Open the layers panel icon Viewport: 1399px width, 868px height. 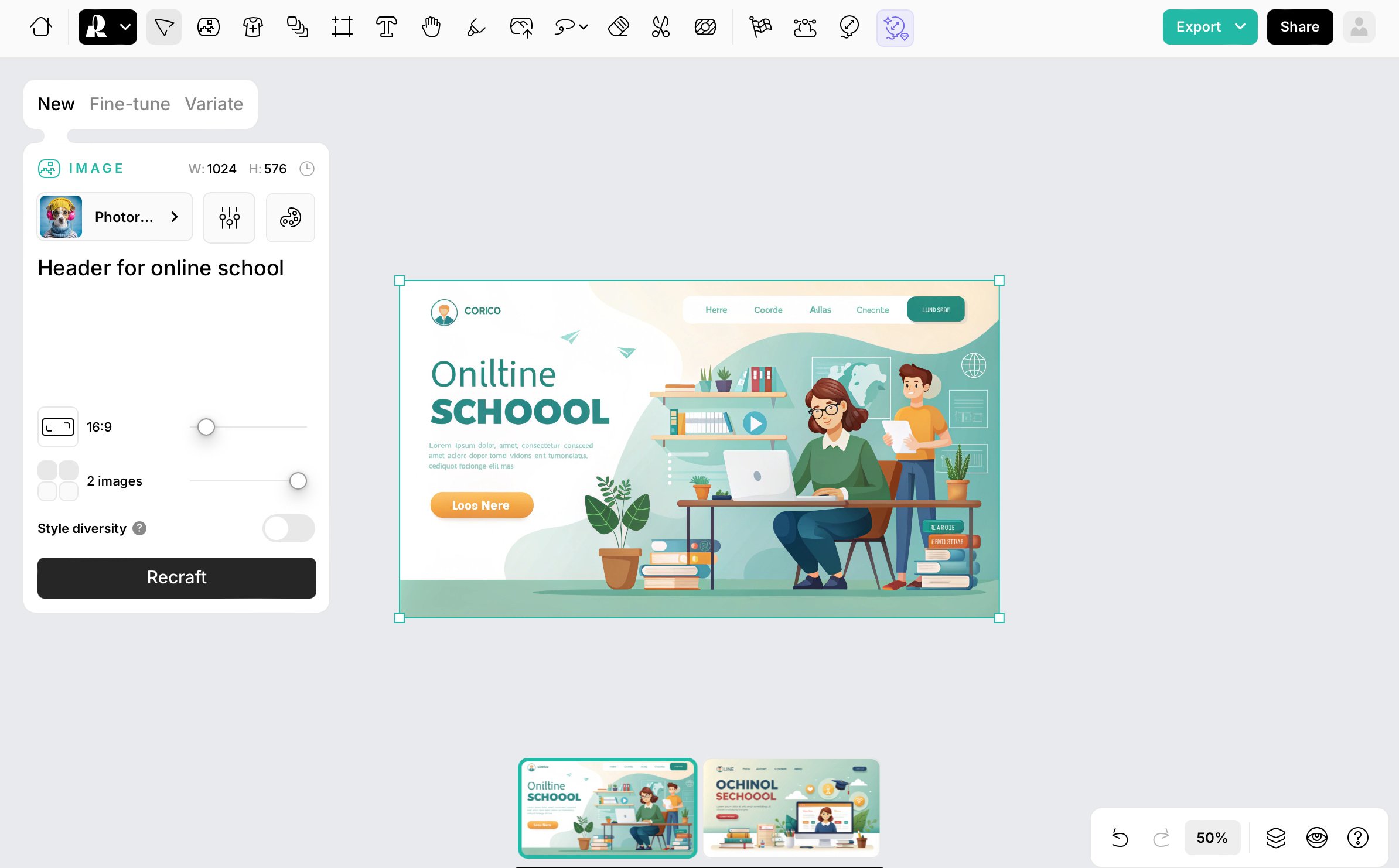point(1276,838)
